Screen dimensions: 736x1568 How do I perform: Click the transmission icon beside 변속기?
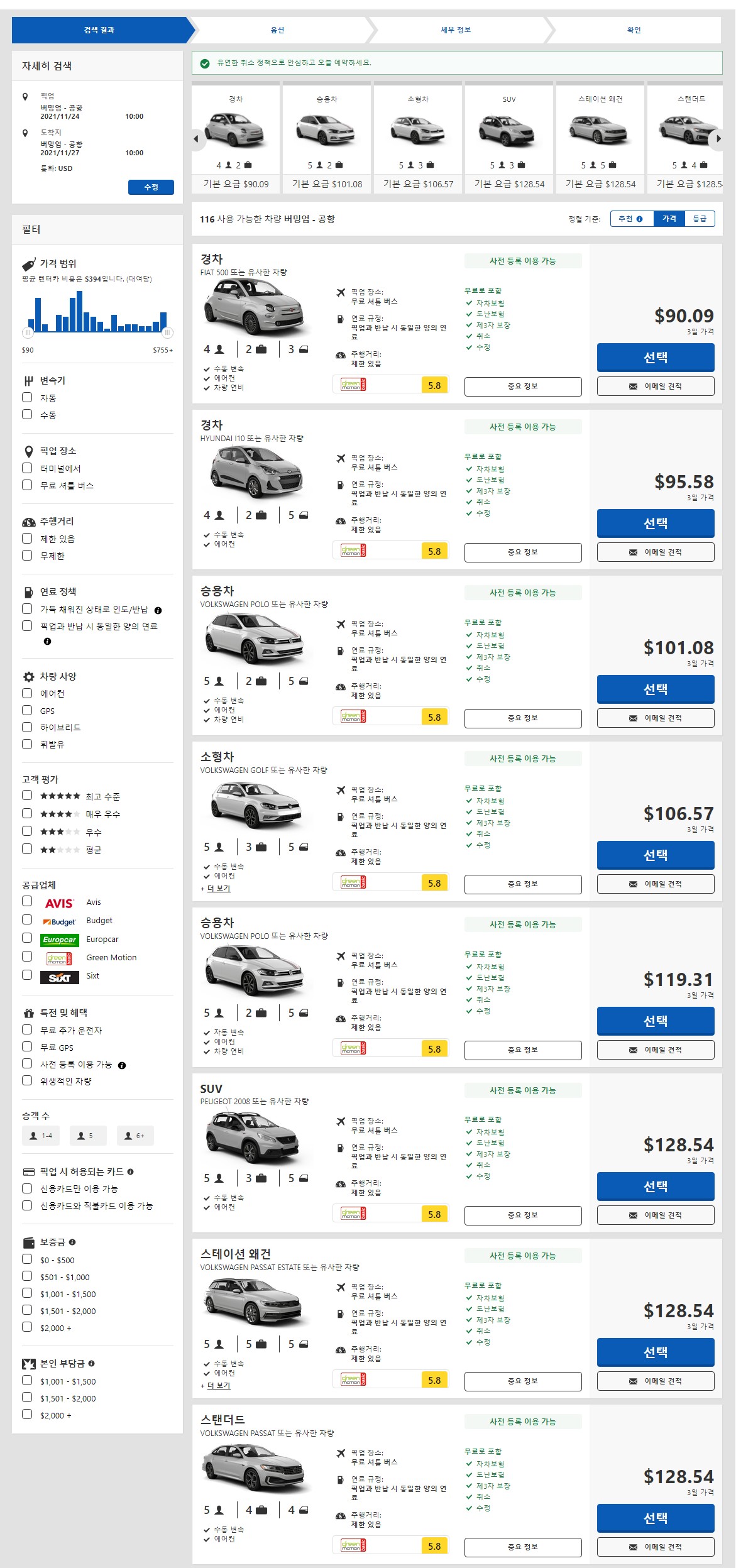point(28,380)
